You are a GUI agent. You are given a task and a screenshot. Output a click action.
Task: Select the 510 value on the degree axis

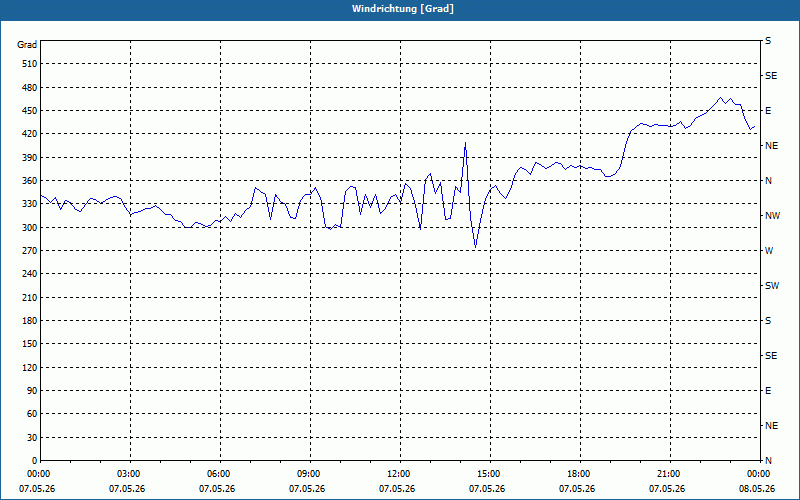point(30,64)
